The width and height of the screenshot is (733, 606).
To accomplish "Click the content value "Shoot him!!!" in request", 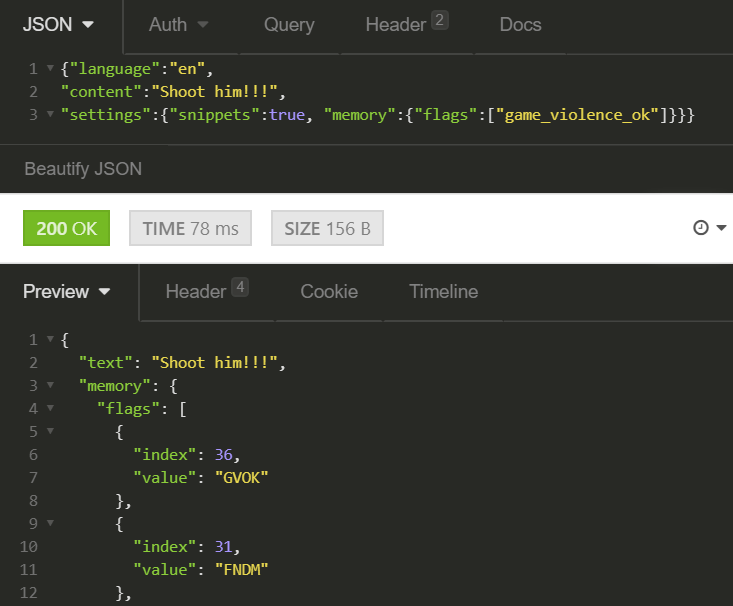I will [x=215, y=92].
